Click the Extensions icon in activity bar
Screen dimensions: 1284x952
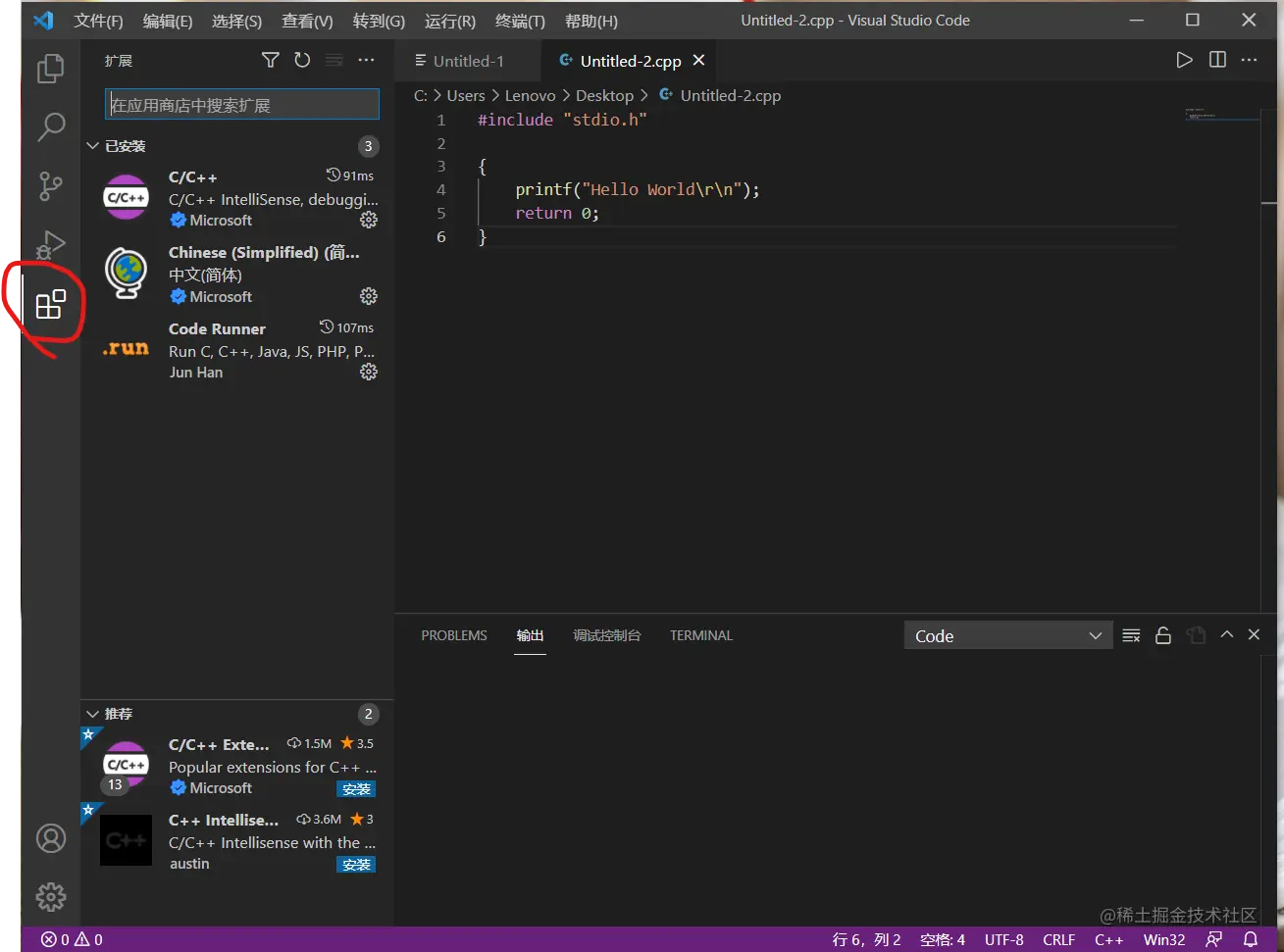(50, 305)
